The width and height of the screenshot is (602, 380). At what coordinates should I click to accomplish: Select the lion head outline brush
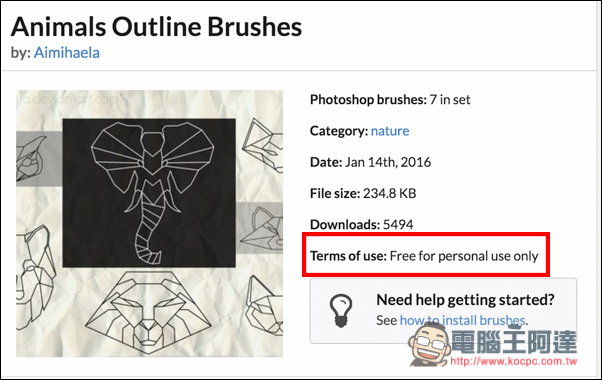click(x=148, y=312)
